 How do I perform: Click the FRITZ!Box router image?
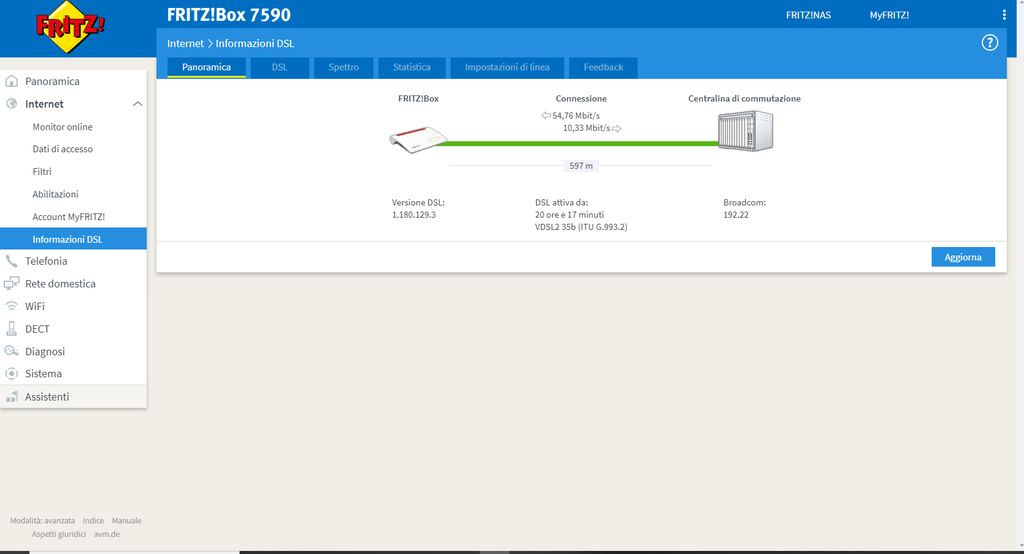(x=419, y=139)
